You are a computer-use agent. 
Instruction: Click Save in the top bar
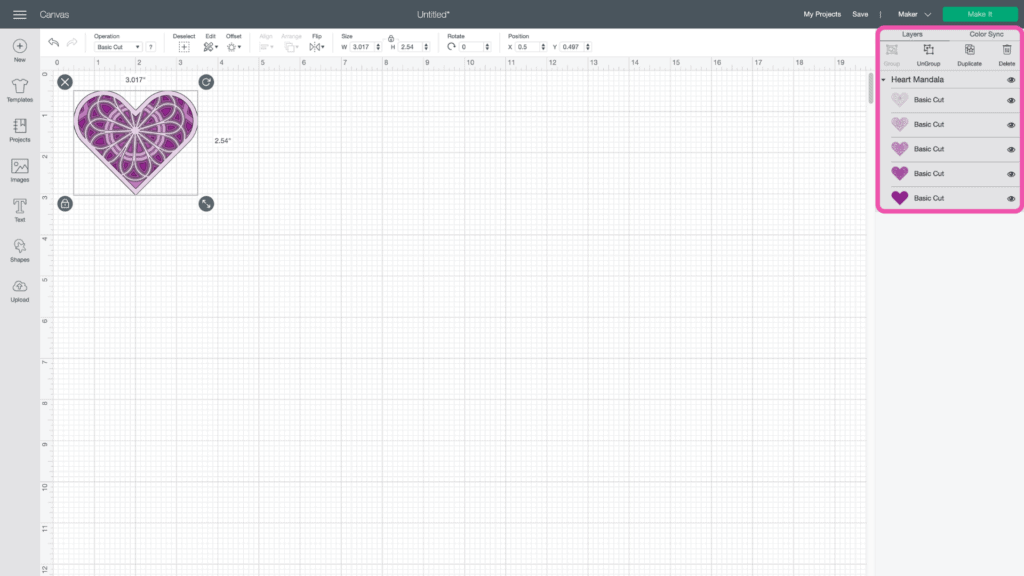point(860,14)
